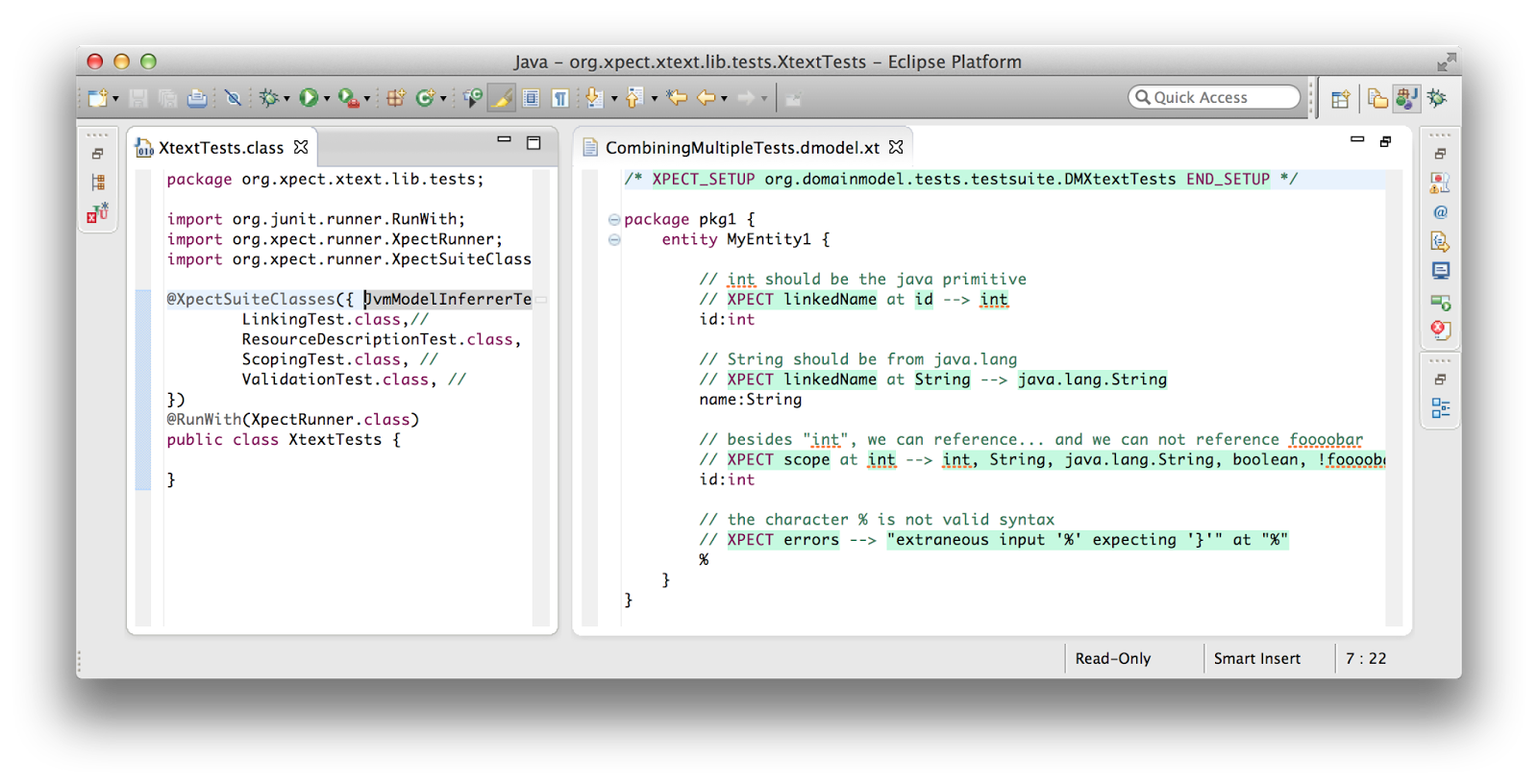The height and width of the screenshot is (784, 1538).
Task: Click the green Run button
Action: pyautogui.click(x=309, y=98)
